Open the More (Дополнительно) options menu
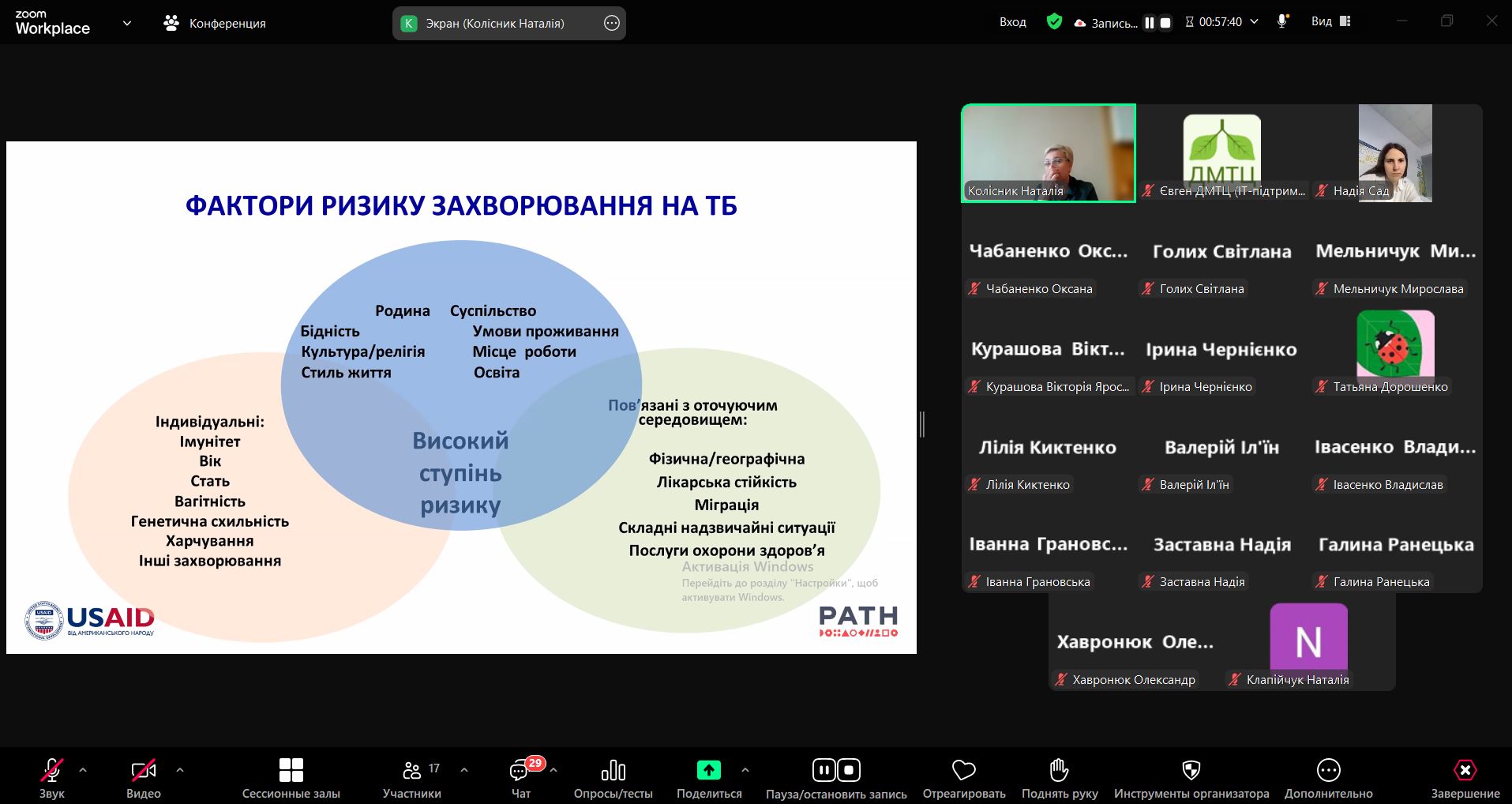This screenshot has width=1512, height=804. coord(1328,778)
